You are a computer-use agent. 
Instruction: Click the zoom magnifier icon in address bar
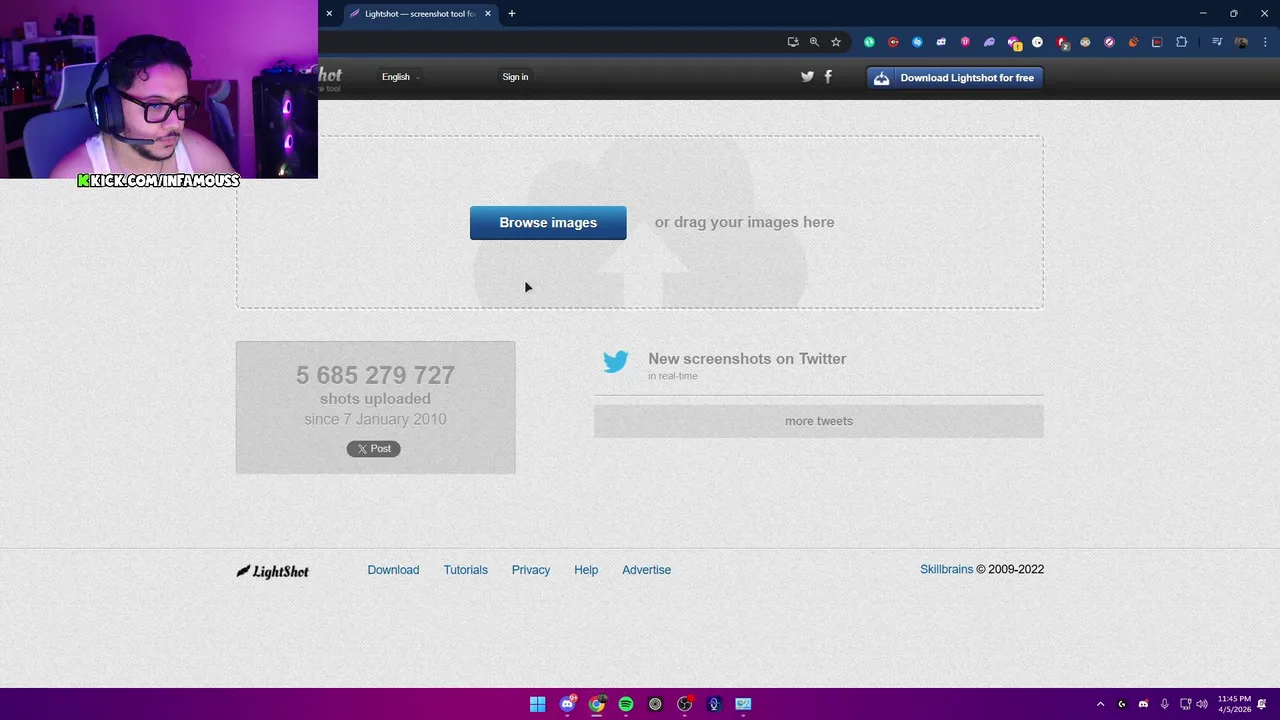point(814,42)
